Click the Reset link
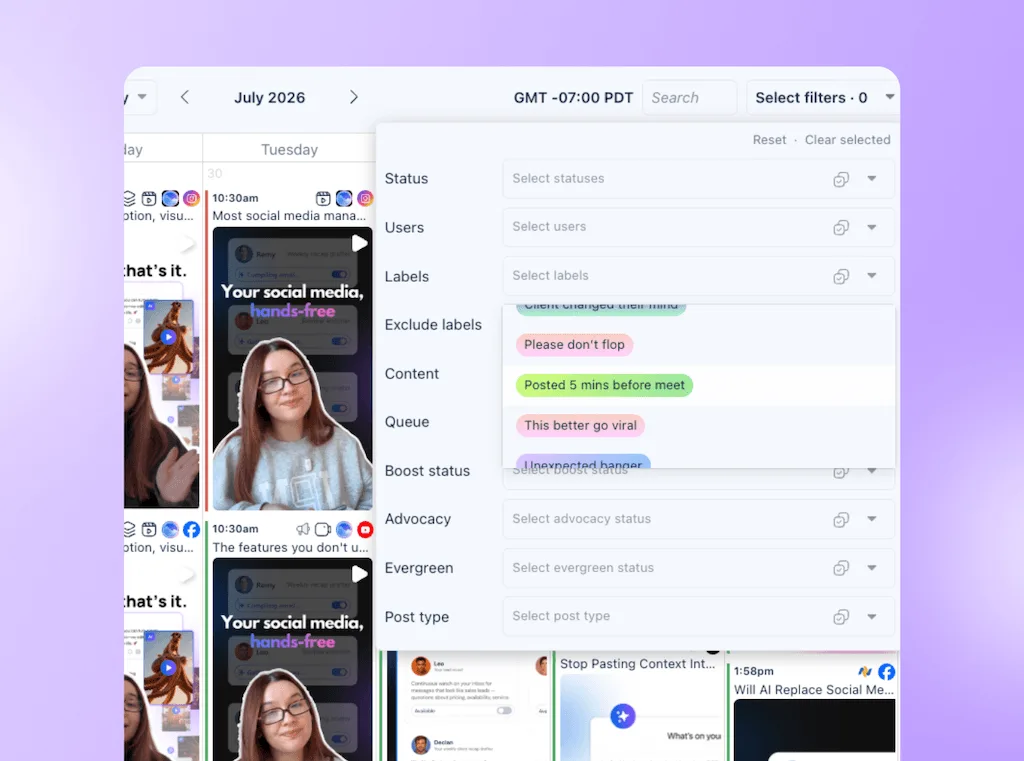The image size is (1024, 761). [769, 140]
